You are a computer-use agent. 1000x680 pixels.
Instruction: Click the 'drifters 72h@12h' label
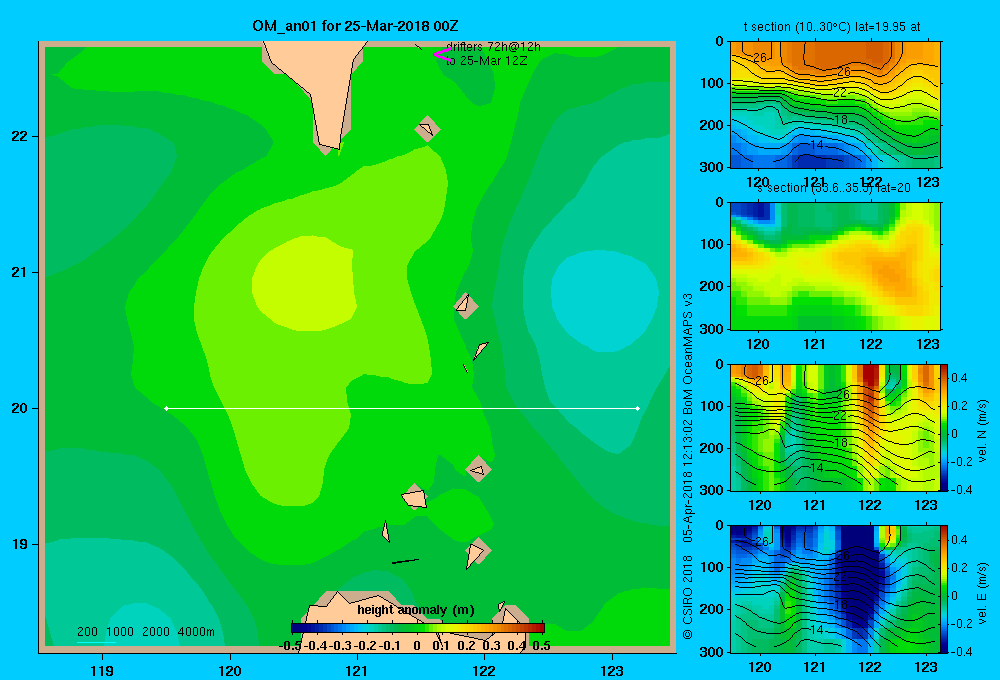[x=493, y=47]
